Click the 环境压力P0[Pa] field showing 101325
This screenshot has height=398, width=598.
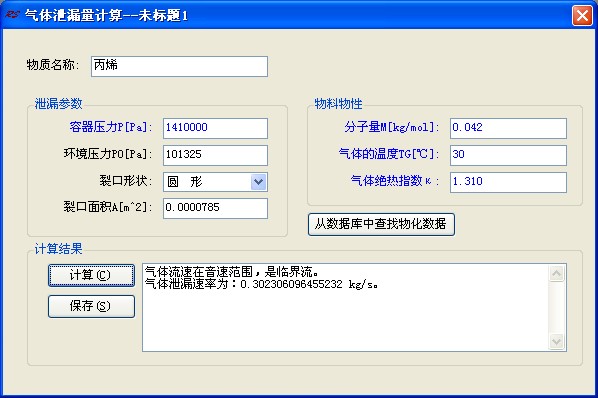point(215,155)
